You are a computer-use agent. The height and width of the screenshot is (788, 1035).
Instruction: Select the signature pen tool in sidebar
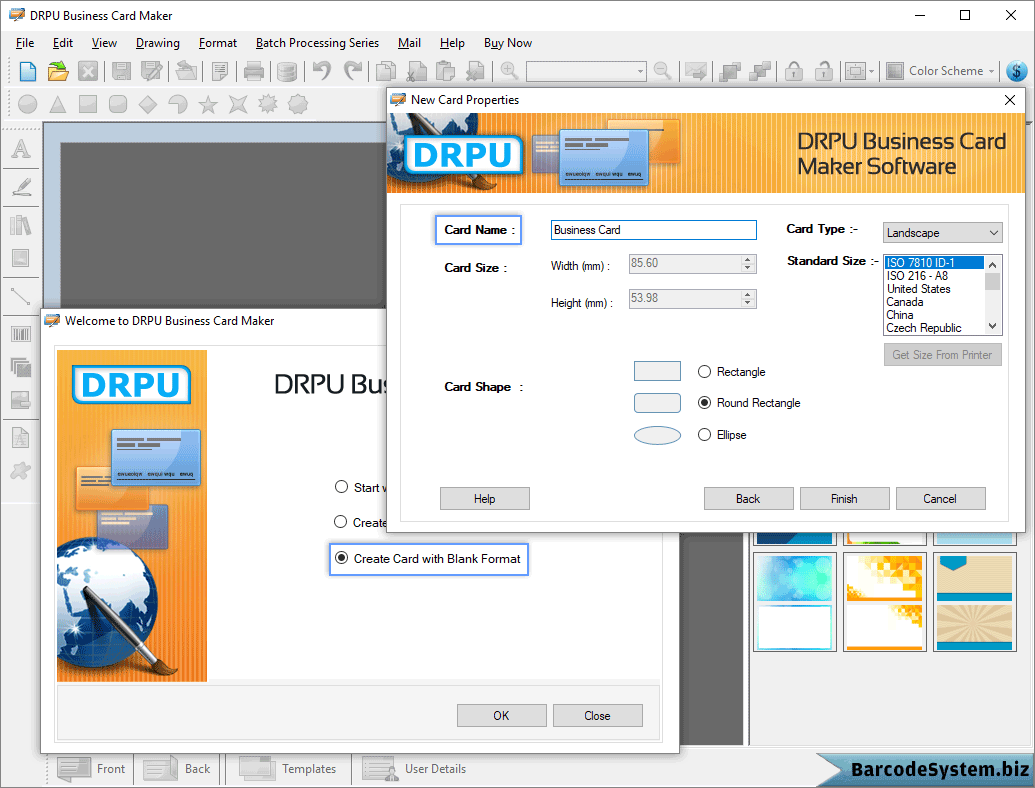click(21, 187)
